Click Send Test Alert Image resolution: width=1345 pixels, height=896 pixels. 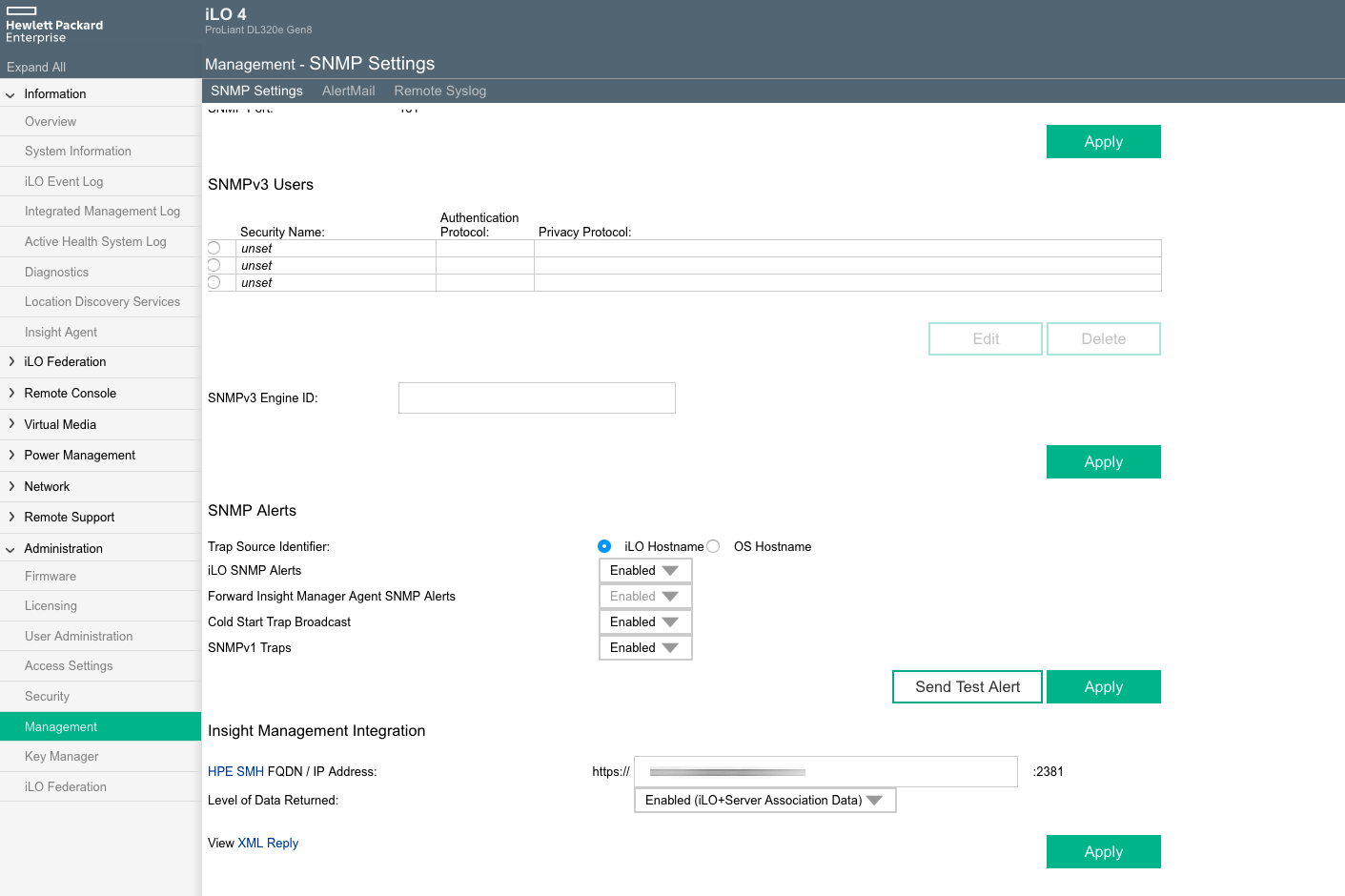coord(968,686)
